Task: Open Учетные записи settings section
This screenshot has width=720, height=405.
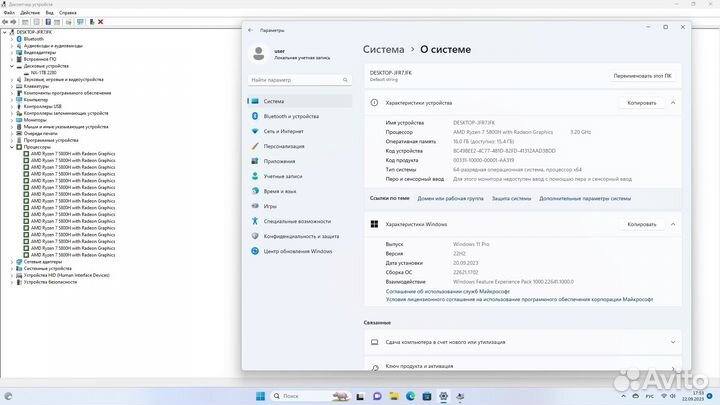Action: (x=299, y=176)
